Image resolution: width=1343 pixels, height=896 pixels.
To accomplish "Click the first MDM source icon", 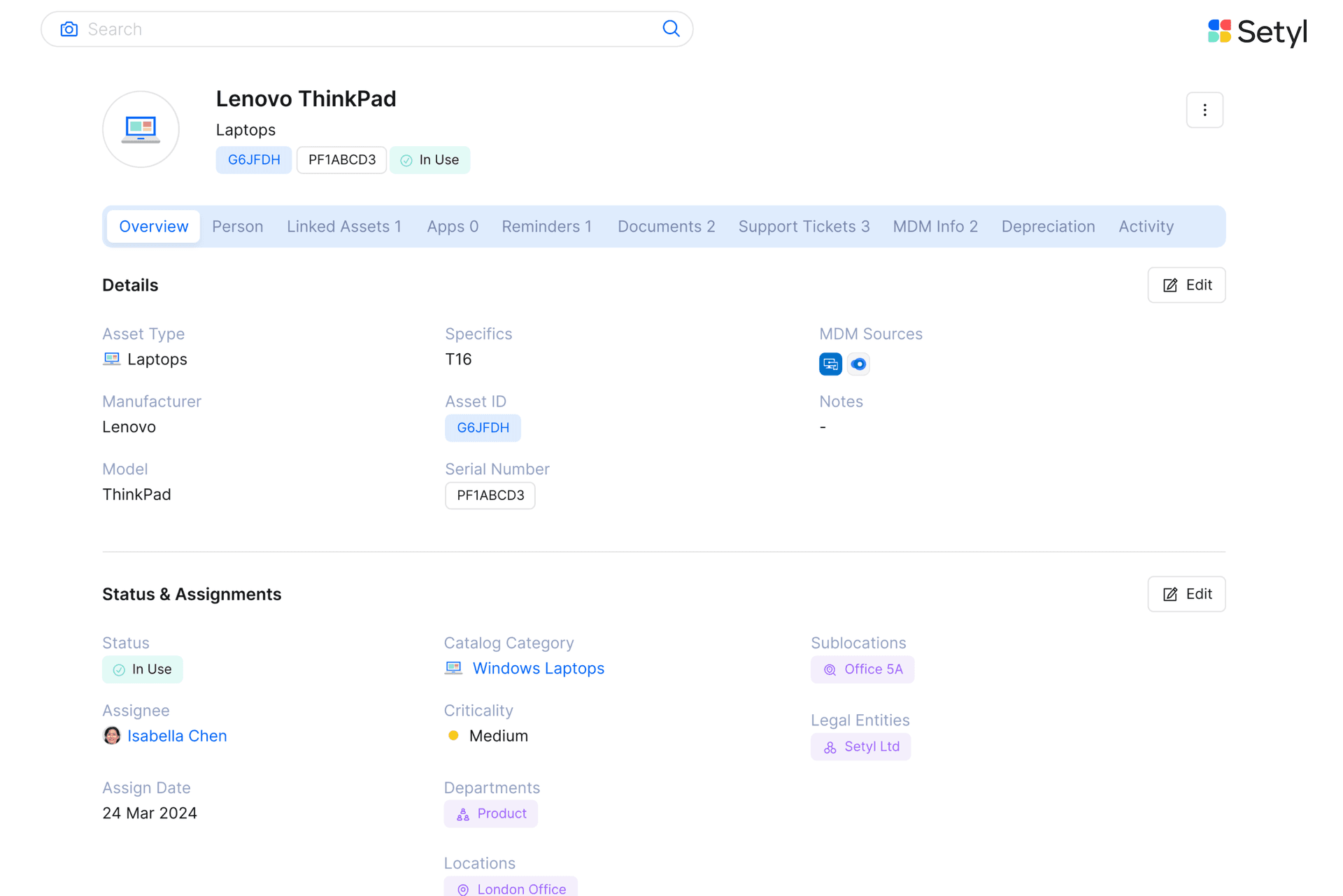I will 830,364.
